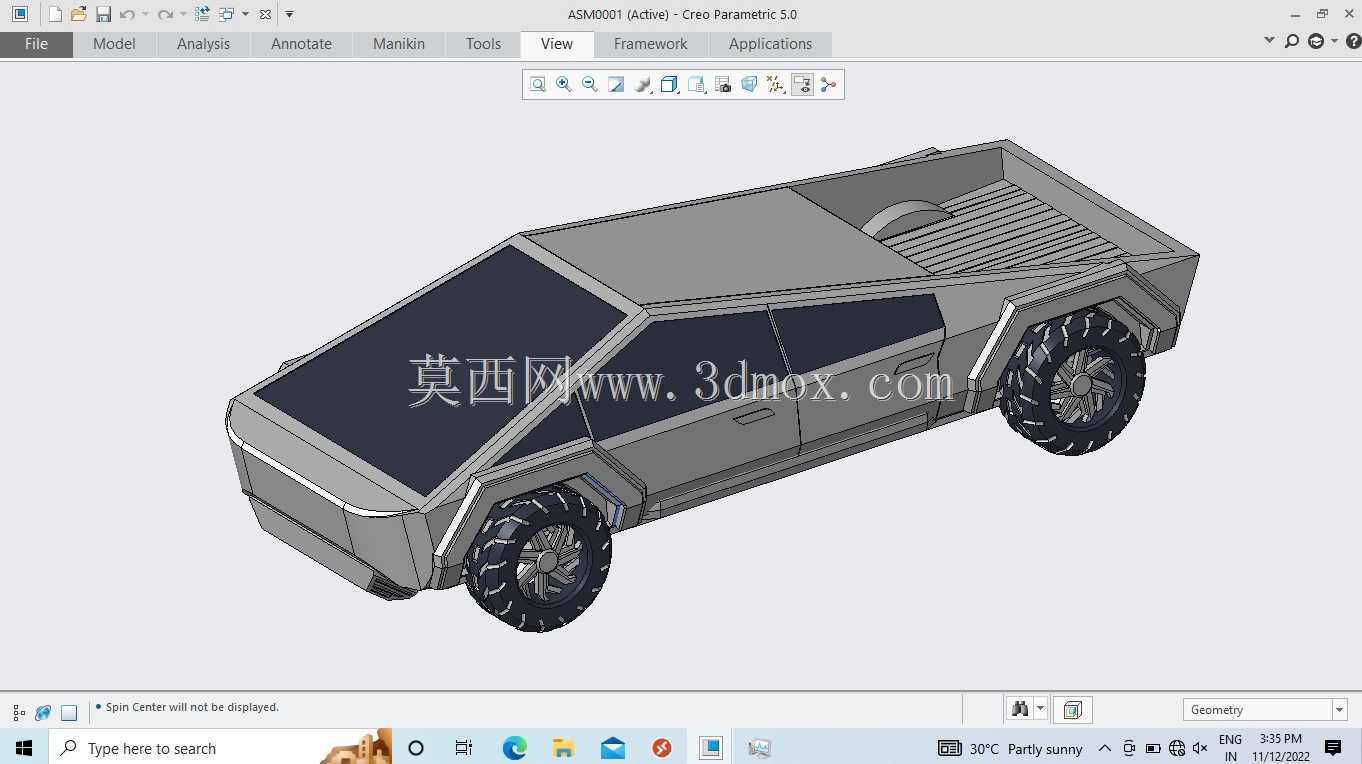Image resolution: width=1362 pixels, height=764 pixels.
Task: Toggle Perspective View icon
Action: pos(749,85)
